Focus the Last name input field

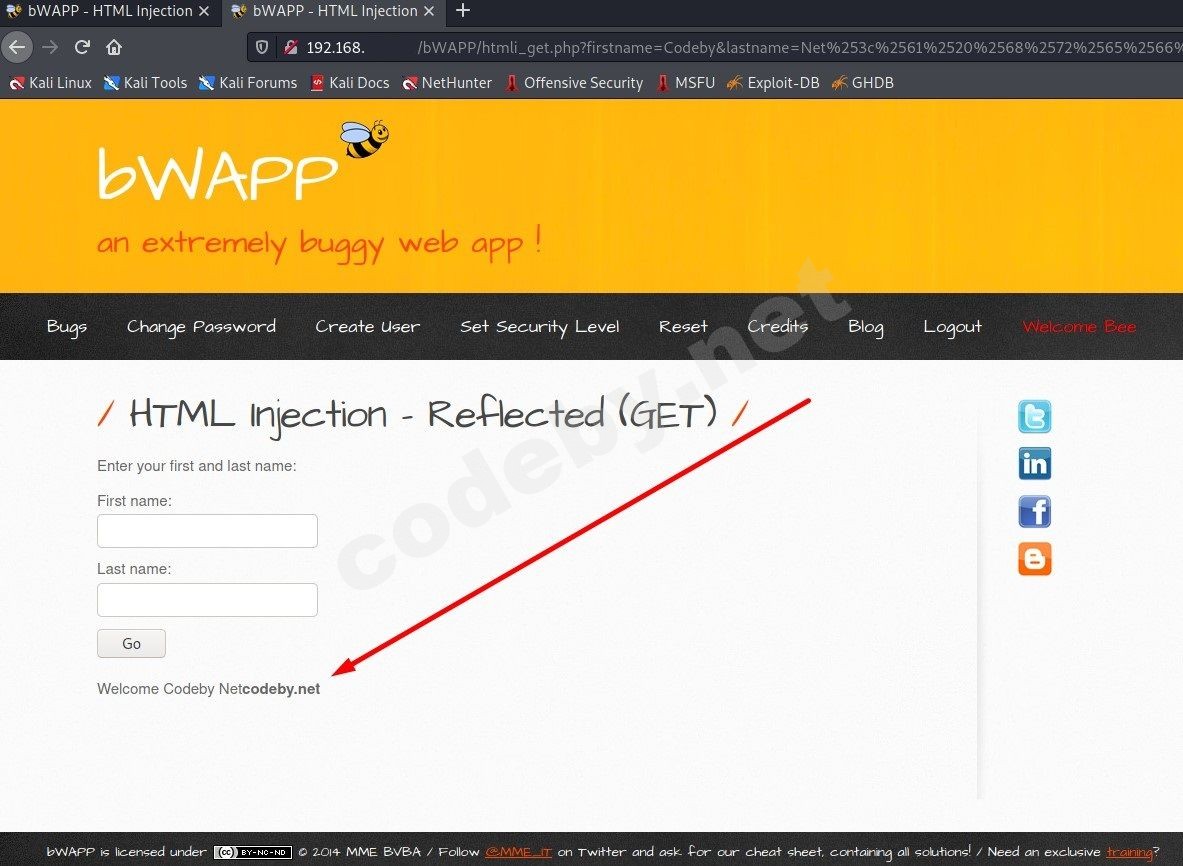point(207,600)
